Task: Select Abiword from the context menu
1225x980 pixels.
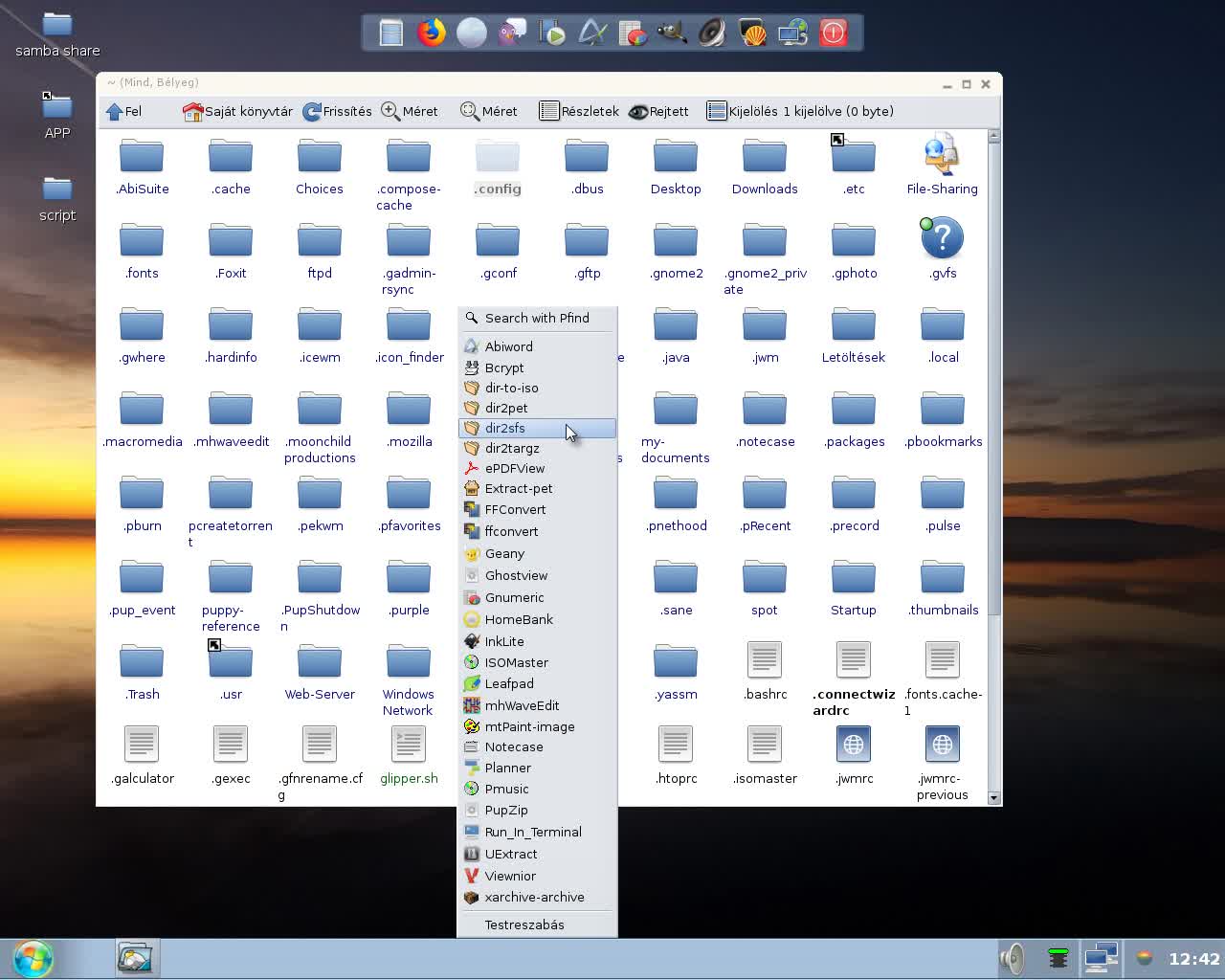Action: (x=537, y=346)
